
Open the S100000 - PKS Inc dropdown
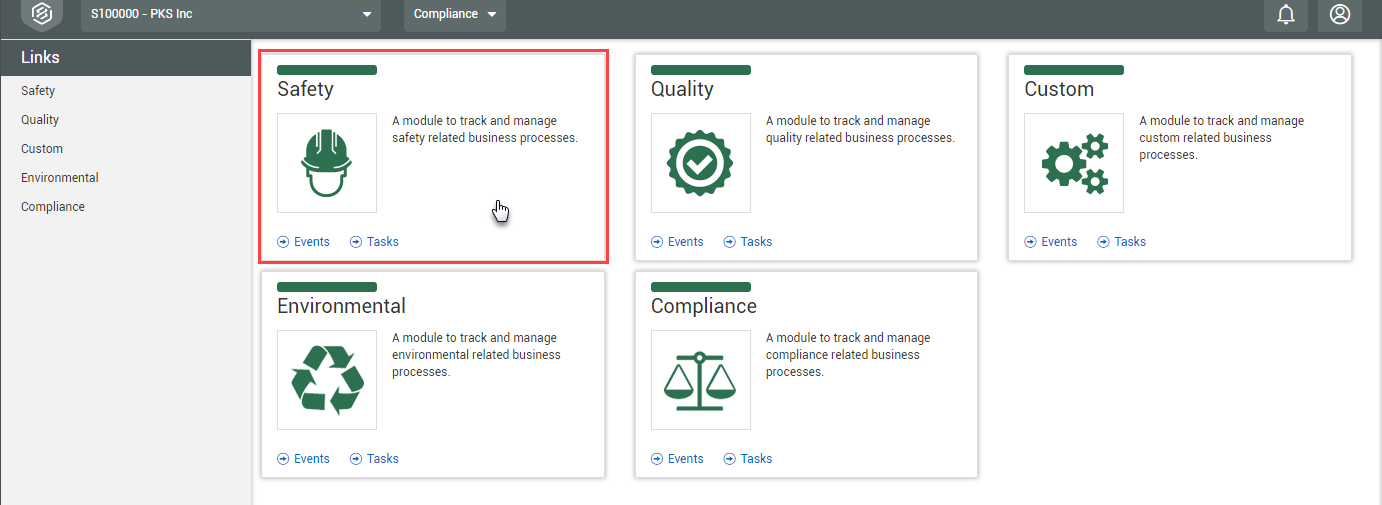point(231,14)
